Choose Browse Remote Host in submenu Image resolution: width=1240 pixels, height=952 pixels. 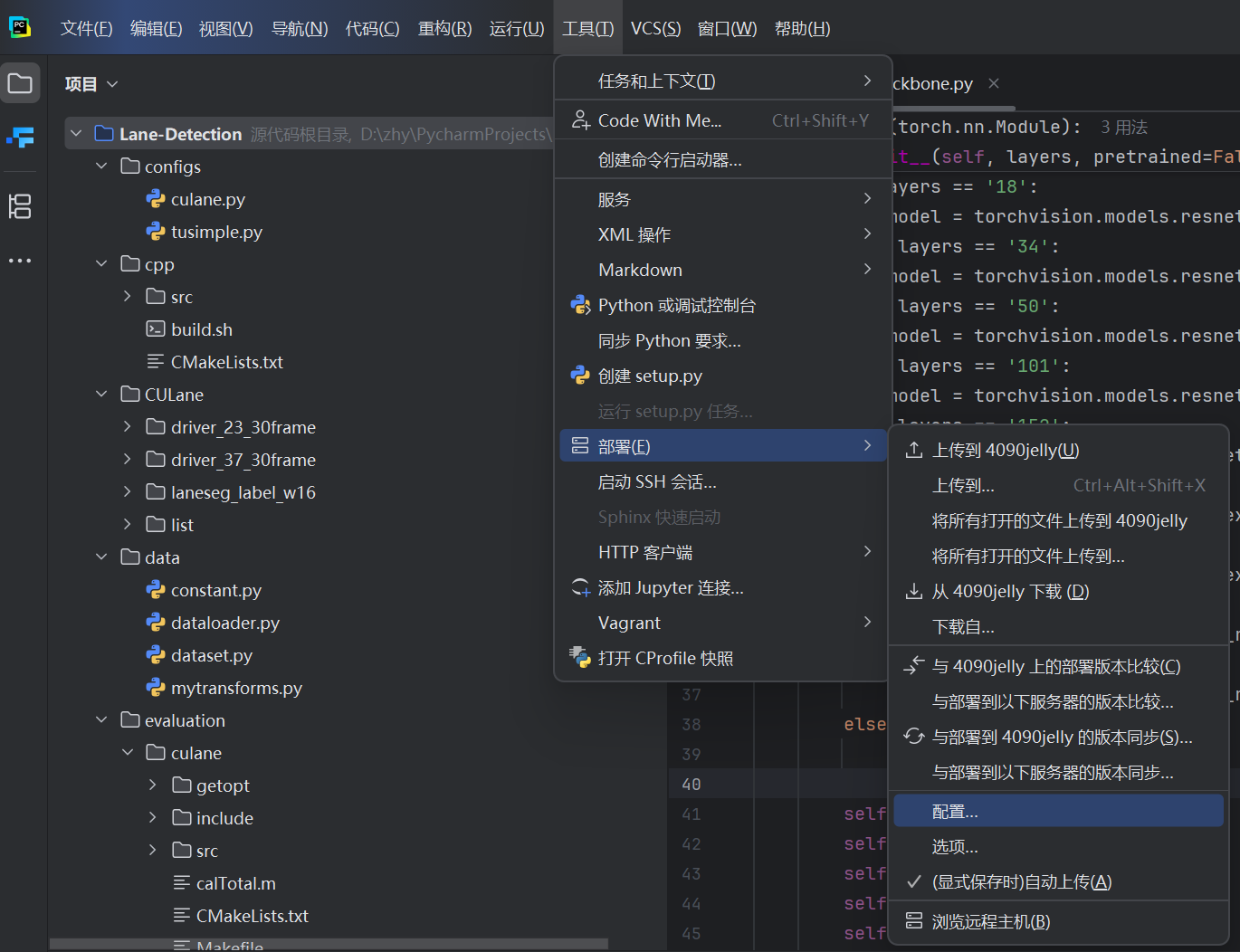(x=991, y=922)
